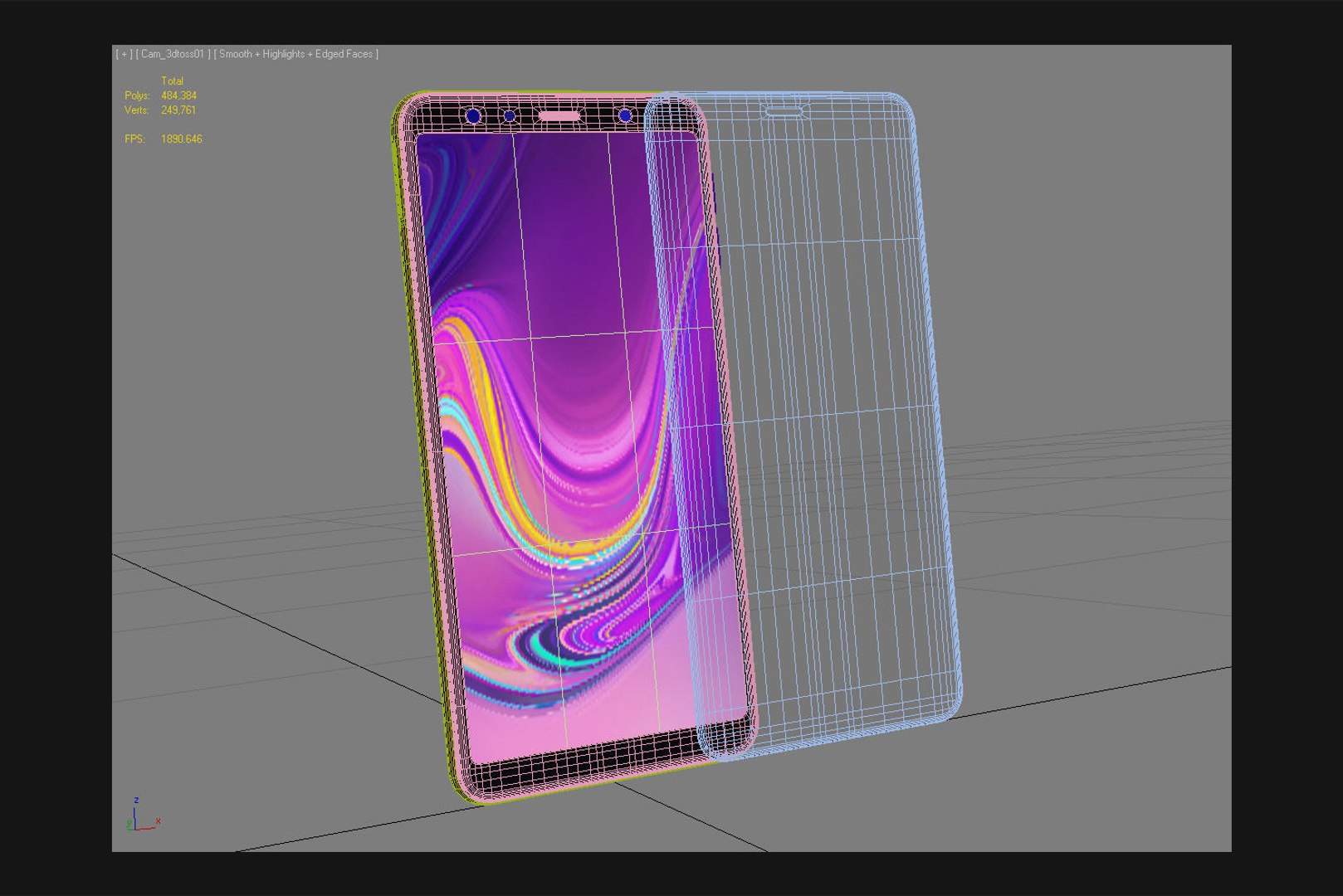
Task: Click the Verts count value 249,761
Action: pos(178,110)
